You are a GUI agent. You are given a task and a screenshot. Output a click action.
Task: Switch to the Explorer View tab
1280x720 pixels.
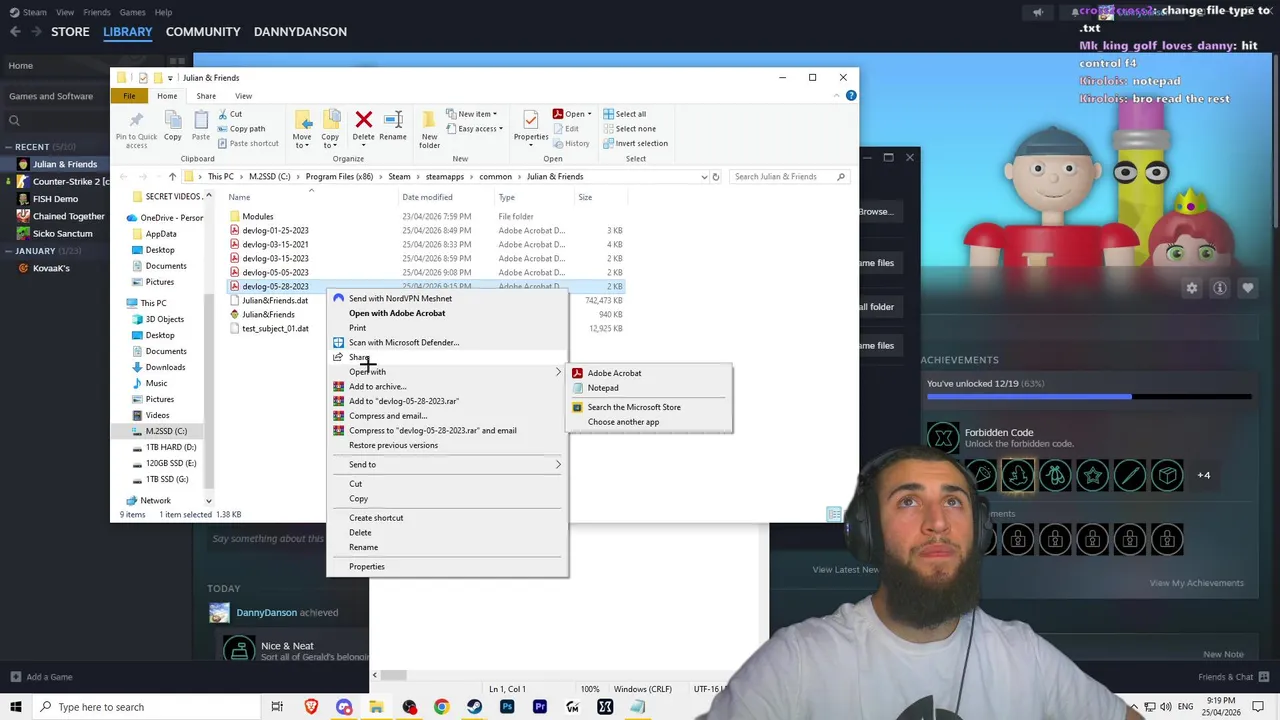[243, 96]
